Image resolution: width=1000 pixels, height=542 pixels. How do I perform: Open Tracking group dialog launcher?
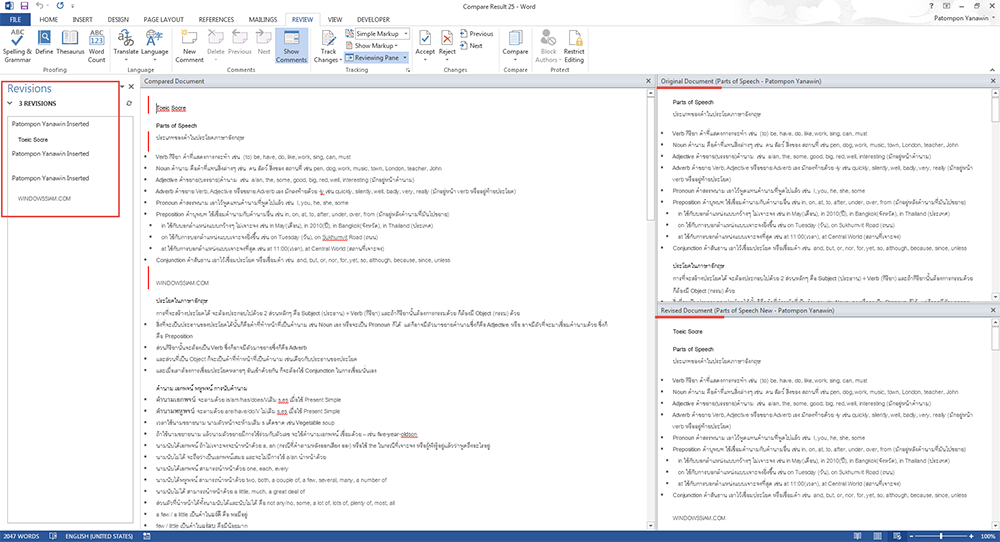(x=408, y=70)
